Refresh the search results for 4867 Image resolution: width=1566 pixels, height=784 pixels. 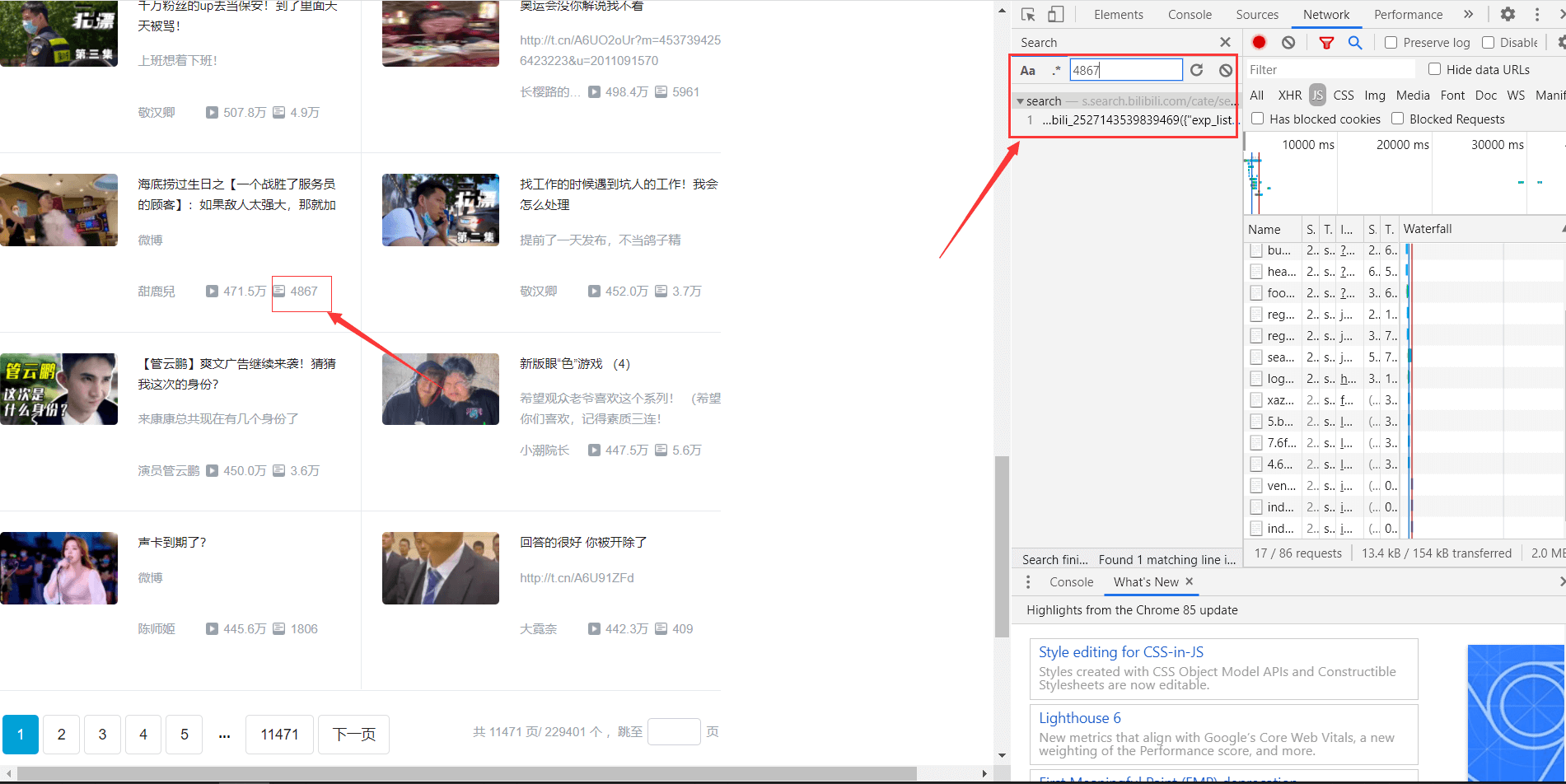pyautogui.click(x=1197, y=70)
